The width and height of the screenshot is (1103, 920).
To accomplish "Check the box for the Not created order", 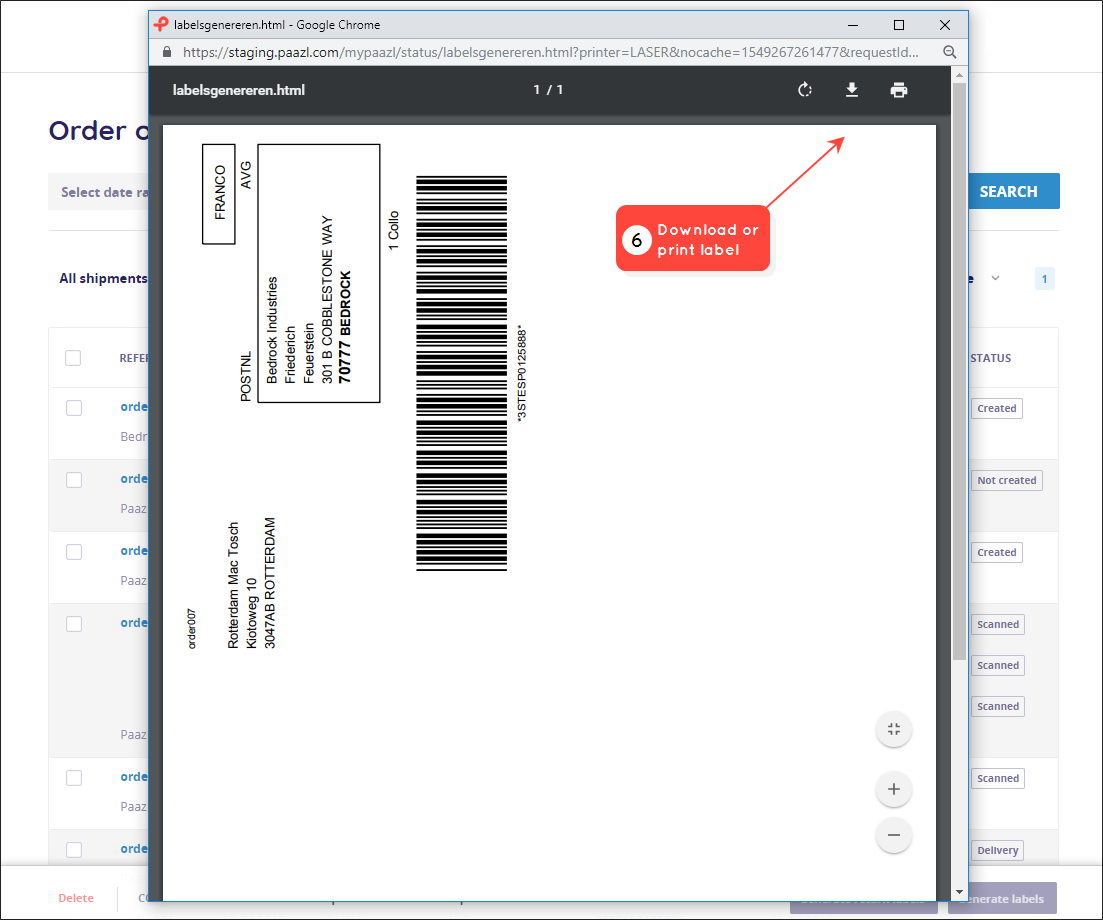I will (x=74, y=480).
